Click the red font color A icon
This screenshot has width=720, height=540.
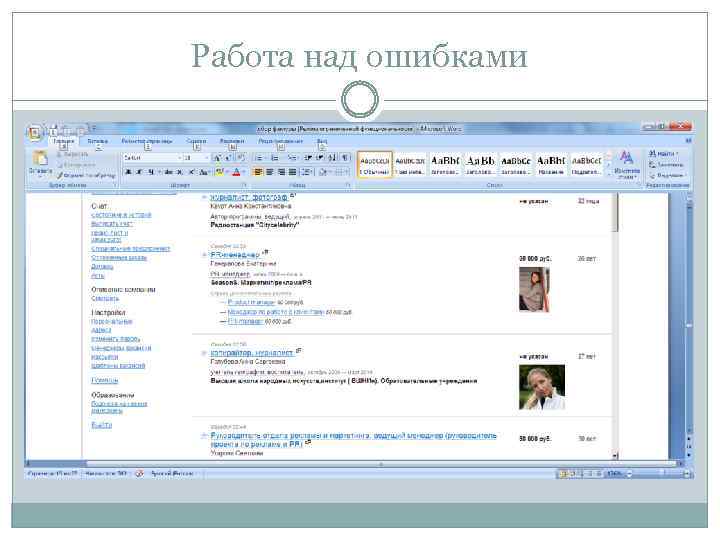[236, 172]
